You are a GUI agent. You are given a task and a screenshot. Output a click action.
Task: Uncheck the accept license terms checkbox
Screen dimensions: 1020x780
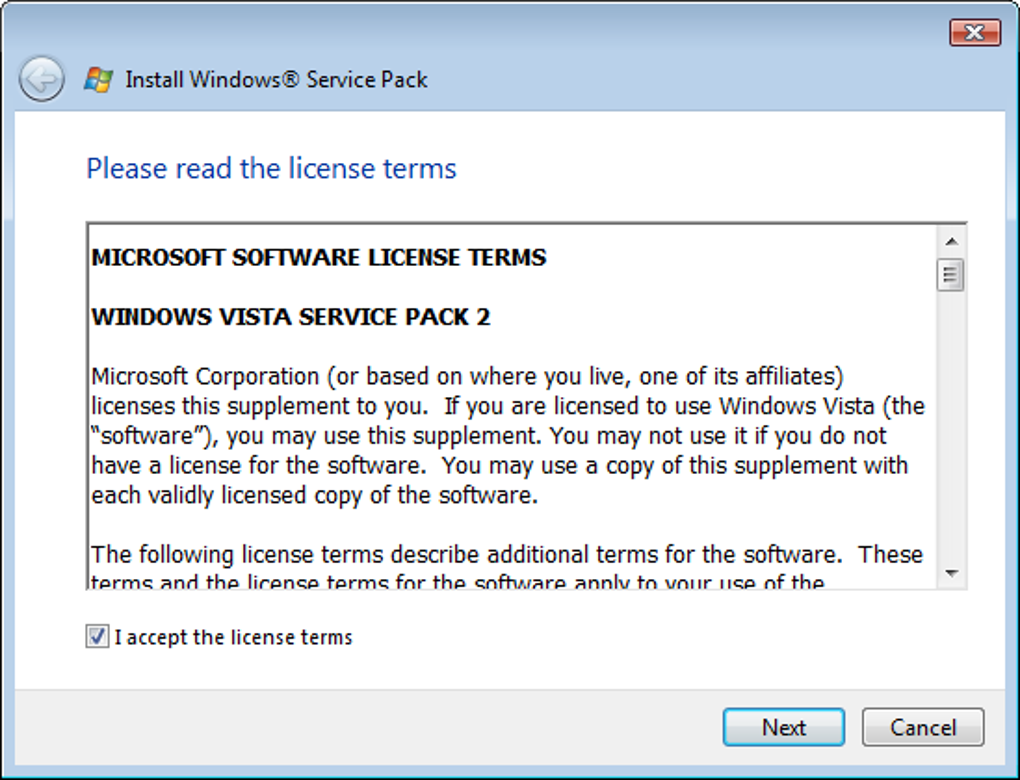coord(97,637)
